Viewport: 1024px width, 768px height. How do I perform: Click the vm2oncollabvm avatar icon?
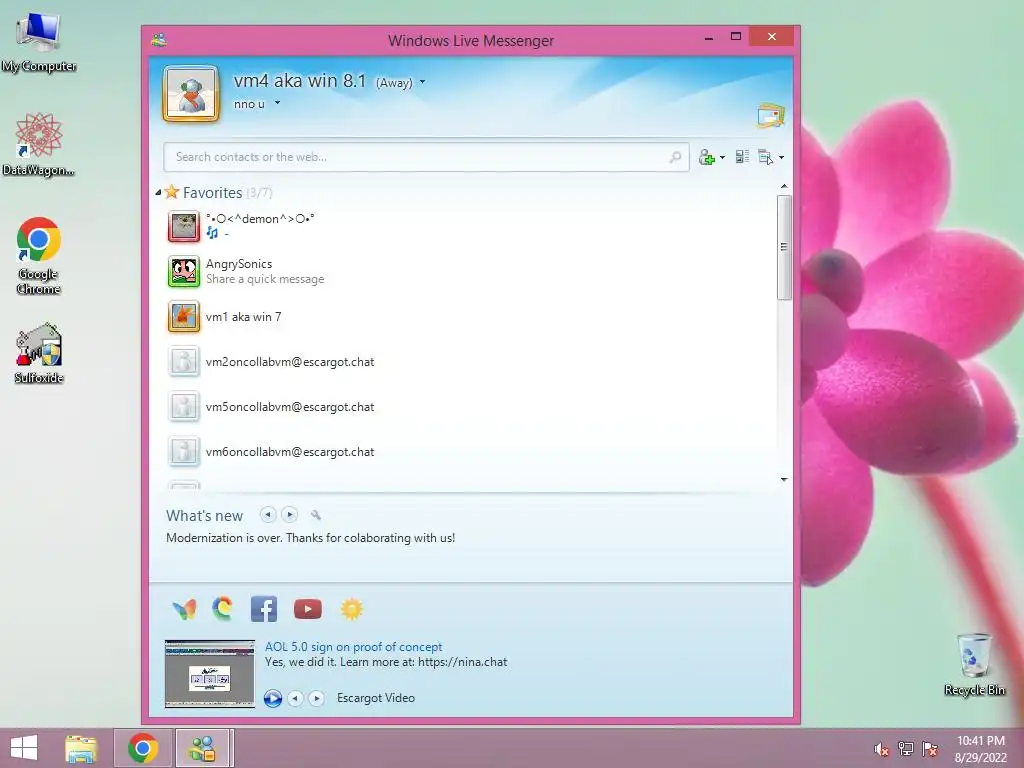tap(184, 362)
